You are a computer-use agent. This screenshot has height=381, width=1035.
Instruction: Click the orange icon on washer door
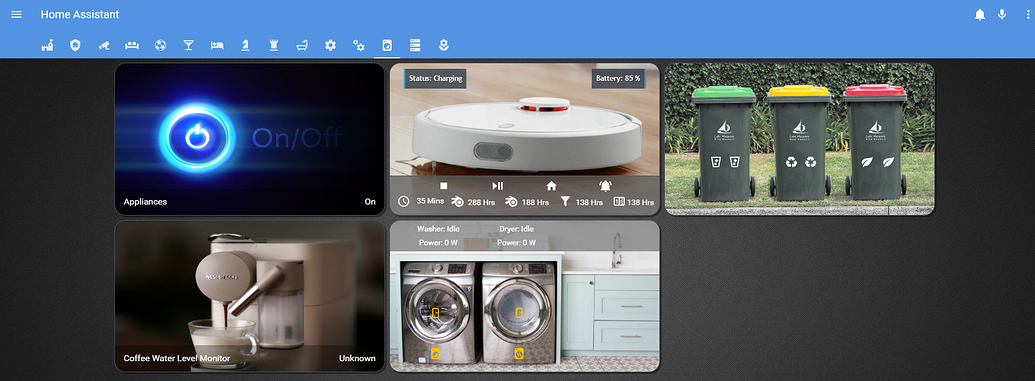[x=436, y=312]
